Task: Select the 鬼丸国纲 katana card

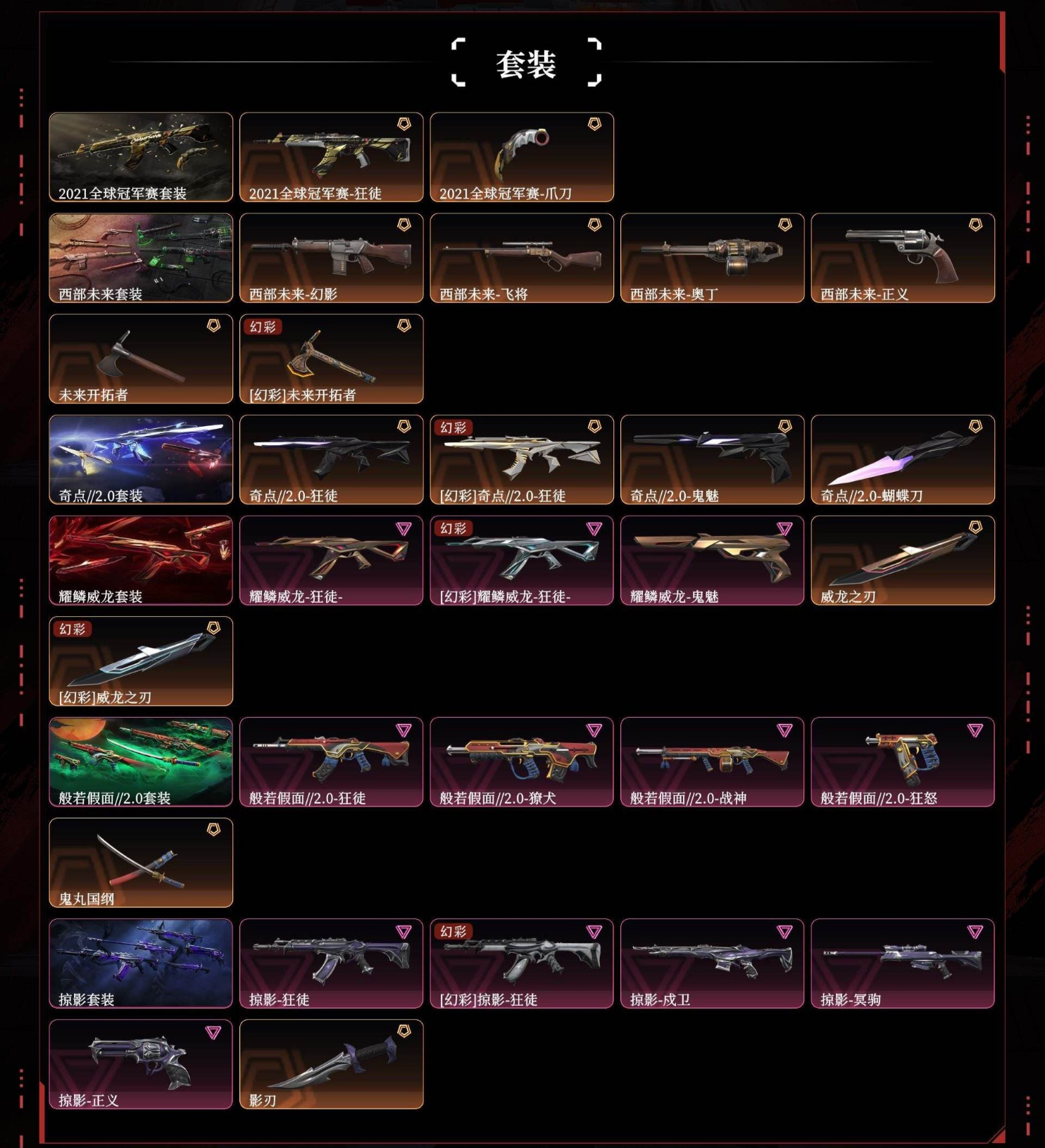Action: (x=141, y=862)
